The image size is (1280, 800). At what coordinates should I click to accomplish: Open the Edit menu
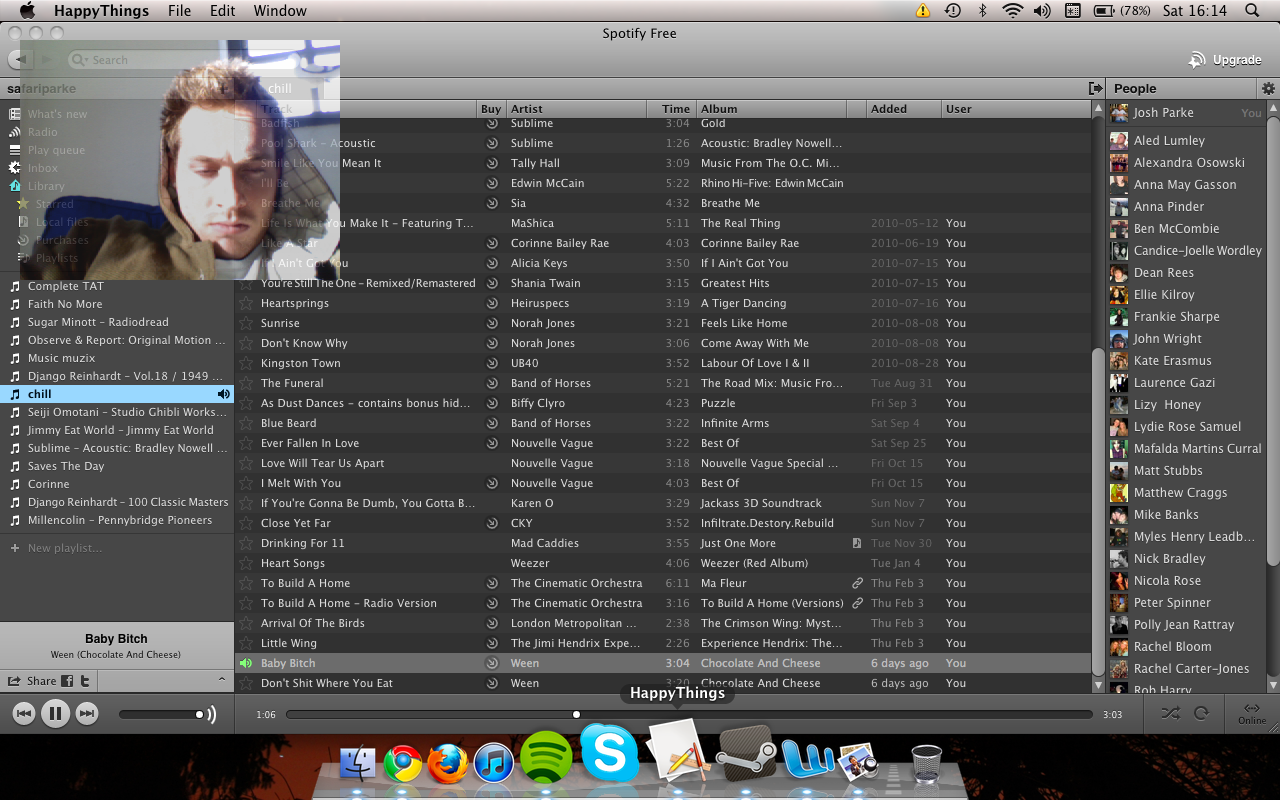coord(222,11)
